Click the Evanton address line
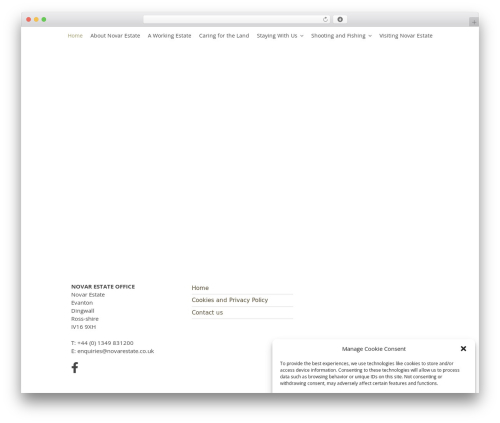Image resolution: width=500 pixels, height=423 pixels. click(x=82, y=303)
